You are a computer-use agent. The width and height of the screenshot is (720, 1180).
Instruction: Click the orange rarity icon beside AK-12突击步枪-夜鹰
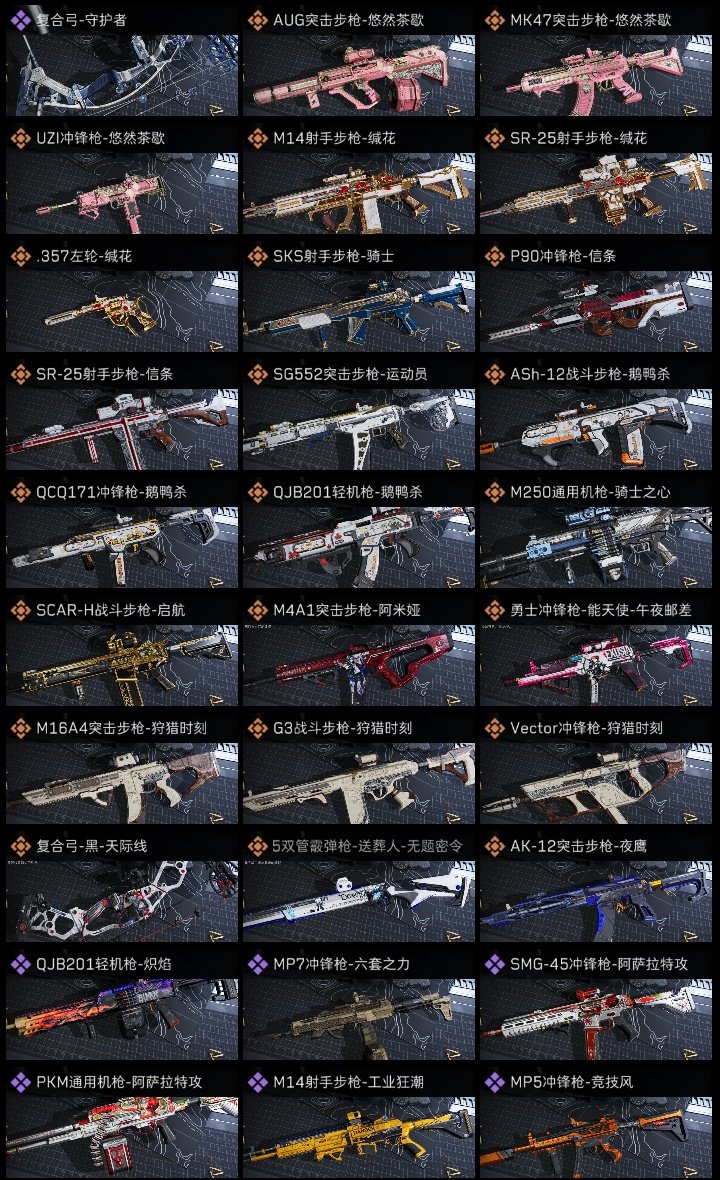click(x=494, y=846)
